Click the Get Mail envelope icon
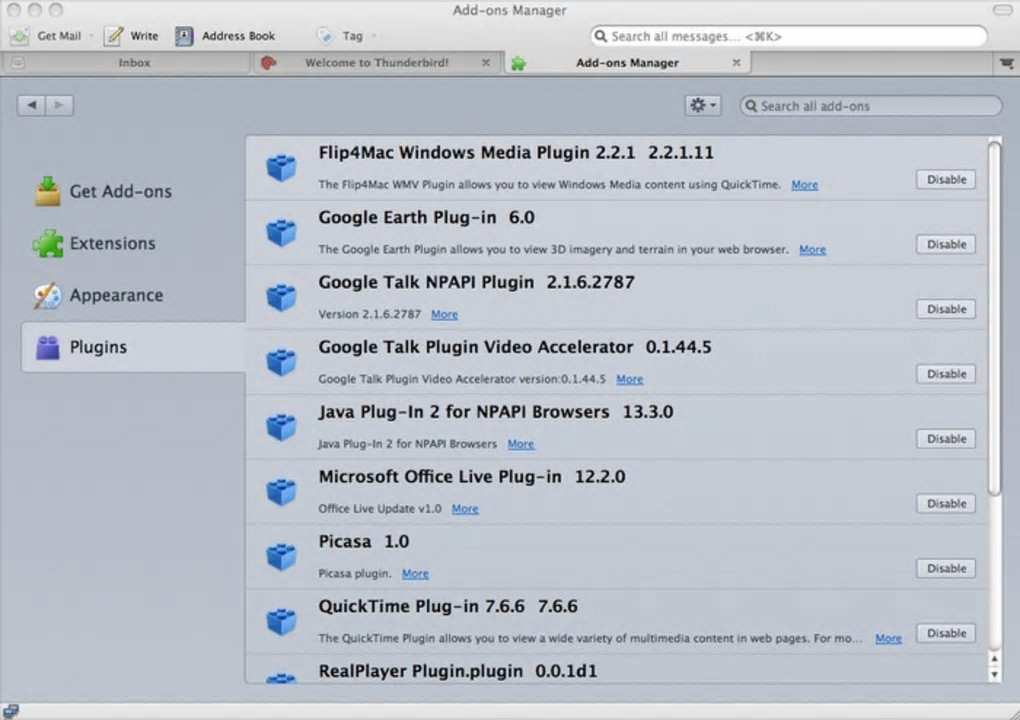1020x720 pixels. tap(20, 36)
